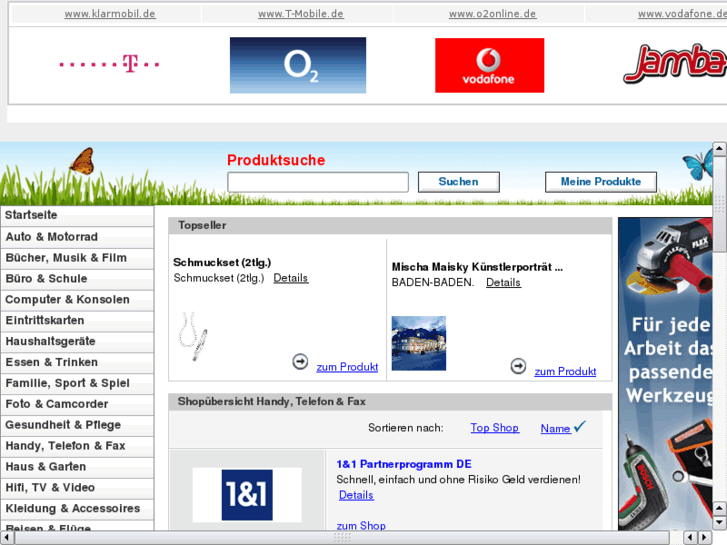Click arrow icon beside Schmuckset zum Produkt

(x=300, y=362)
